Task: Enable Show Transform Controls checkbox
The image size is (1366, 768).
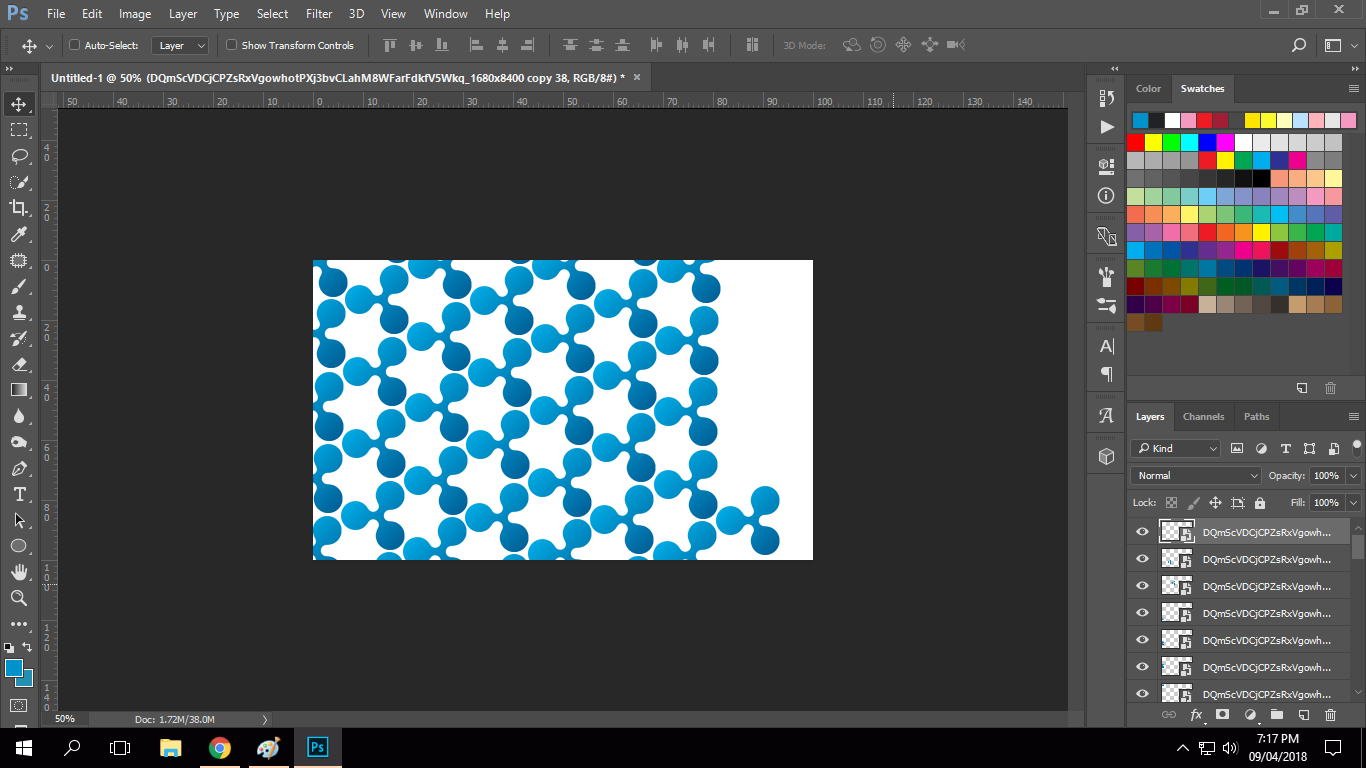Action: [231, 45]
